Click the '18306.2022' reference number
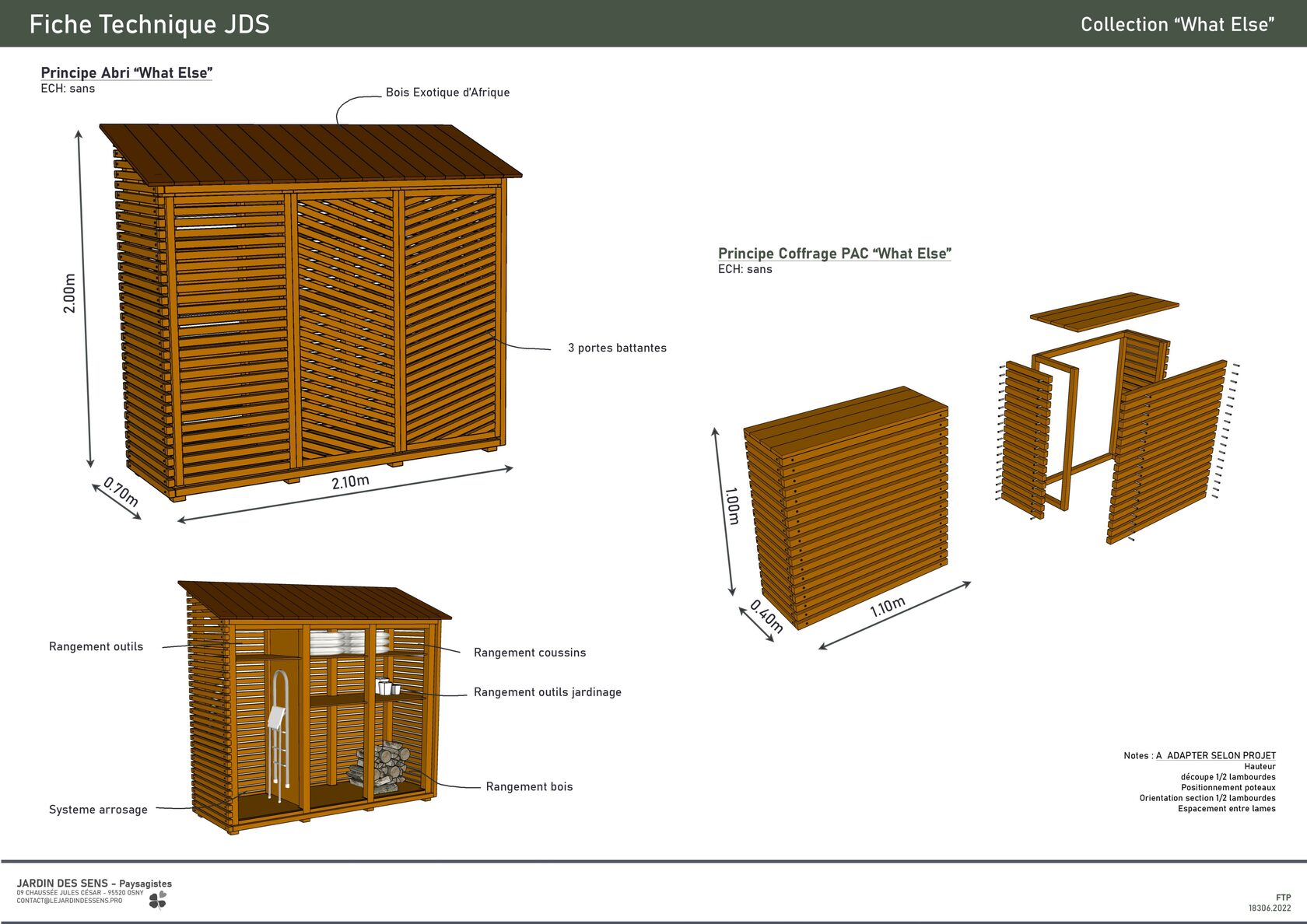 click(1270, 908)
